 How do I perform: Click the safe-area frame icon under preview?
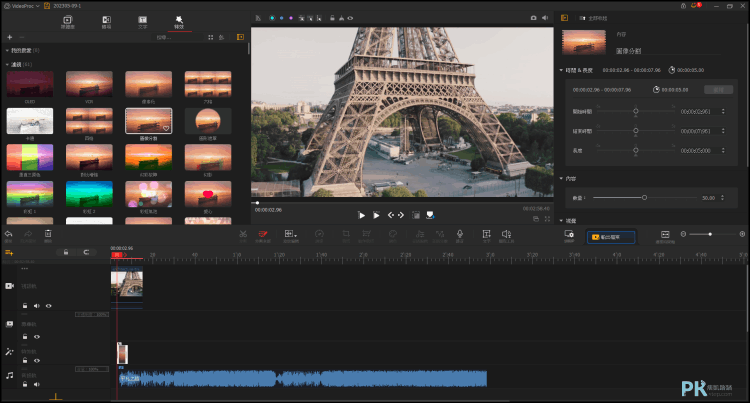coord(416,215)
